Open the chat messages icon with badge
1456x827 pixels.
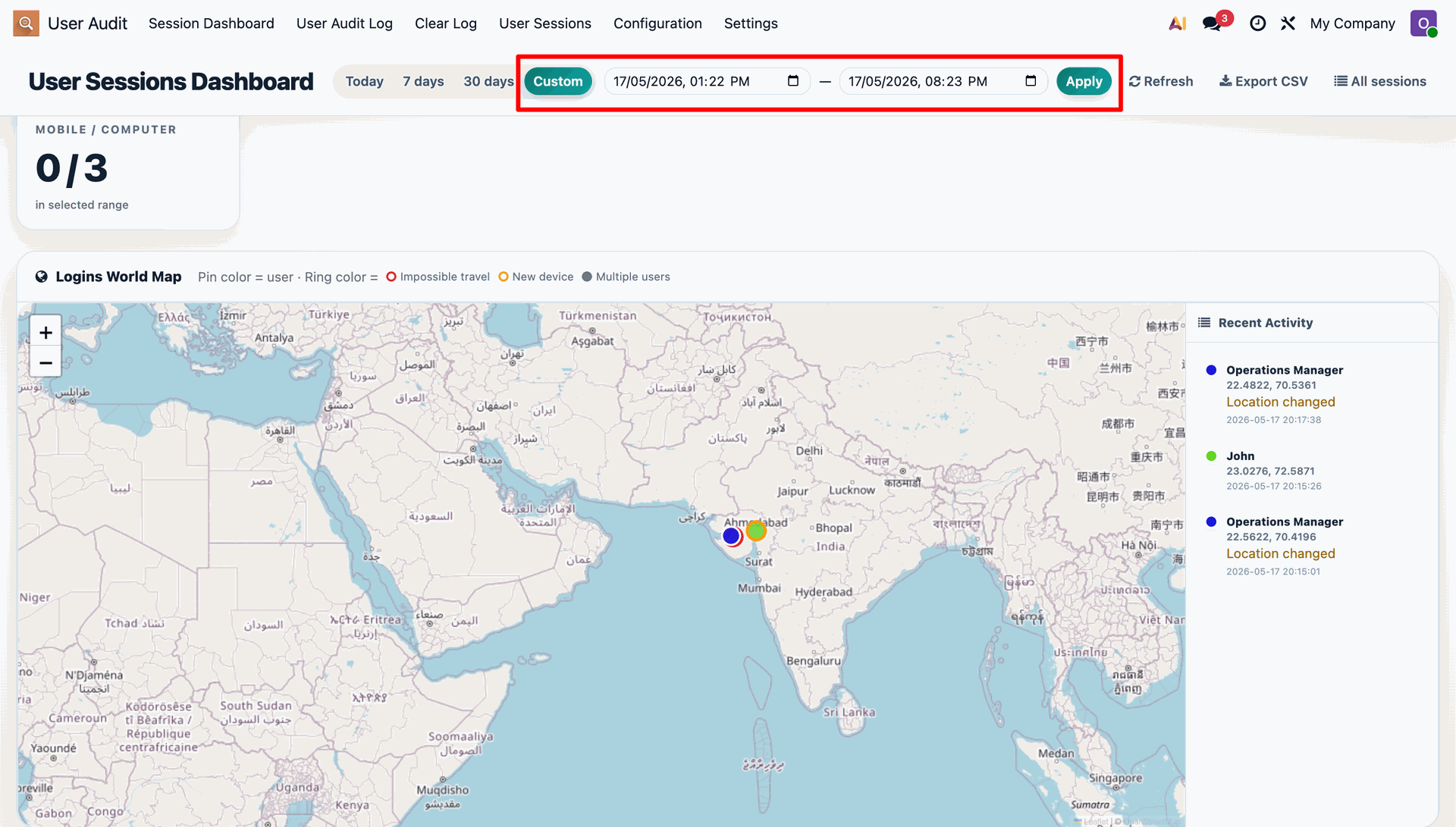click(1213, 23)
